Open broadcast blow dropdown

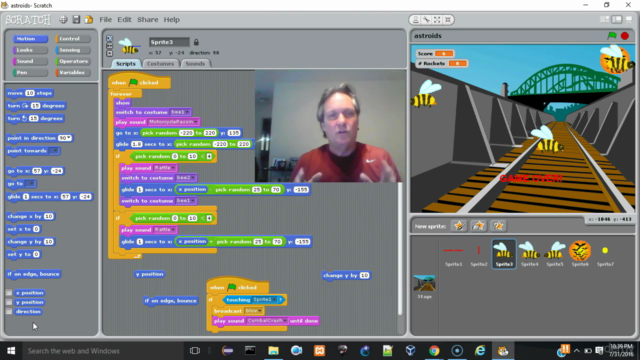260,311
